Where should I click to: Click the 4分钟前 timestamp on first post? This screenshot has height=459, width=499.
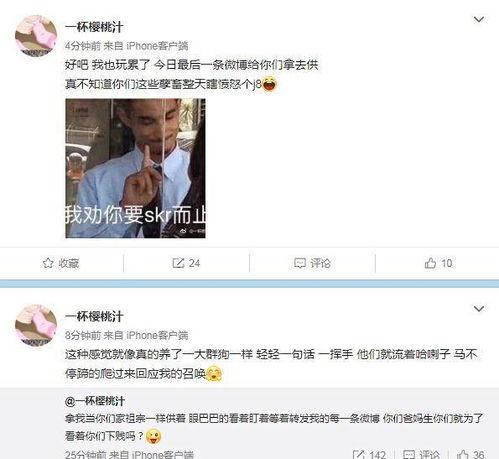tap(83, 46)
